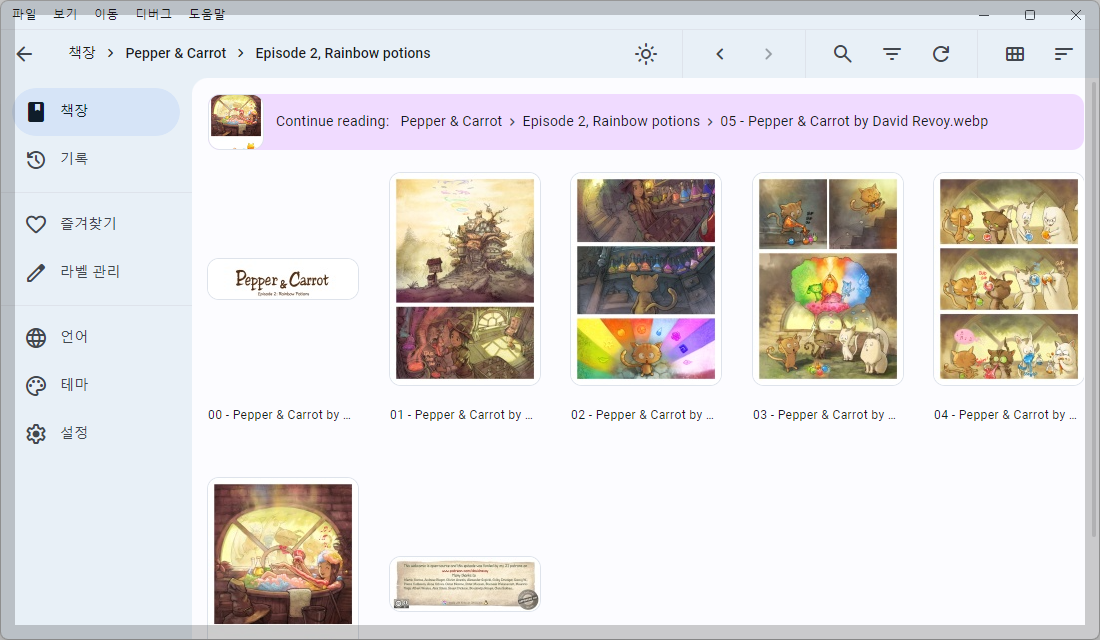Image resolution: width=1100 pixels, height=640 pixels.
Task: Click the bookshelf icon beside 책장
Action: point(36,111)
